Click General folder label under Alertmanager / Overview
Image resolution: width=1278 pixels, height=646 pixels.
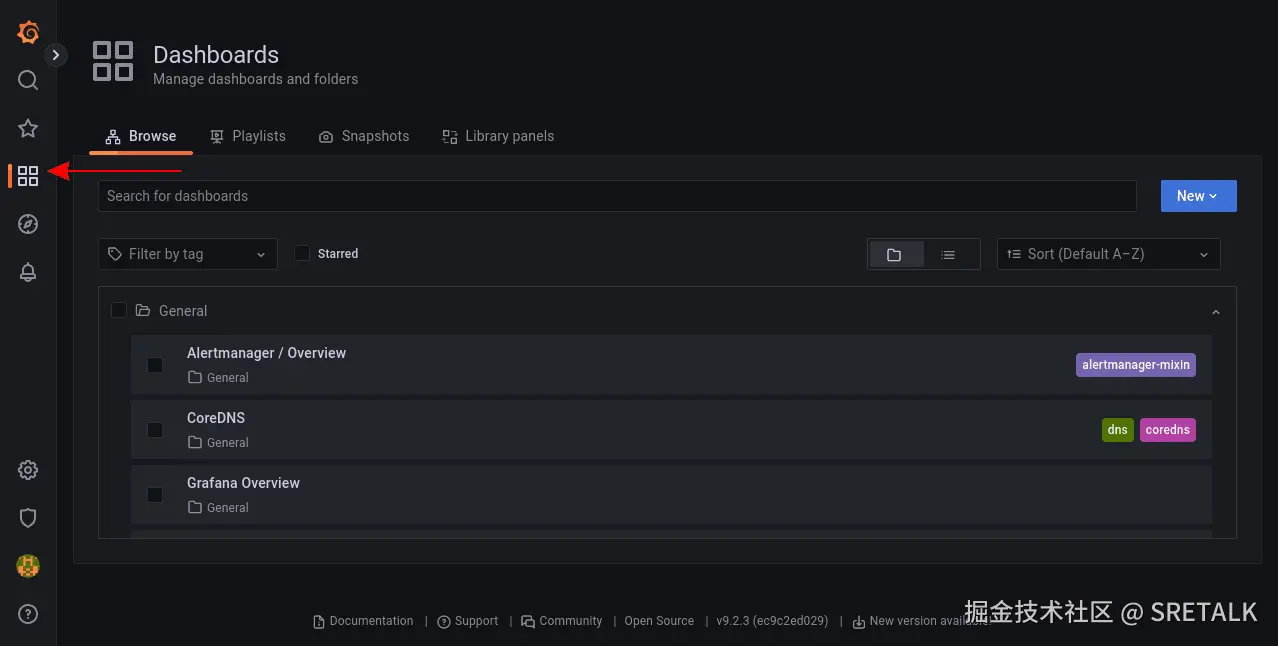(x=218, y=378)
